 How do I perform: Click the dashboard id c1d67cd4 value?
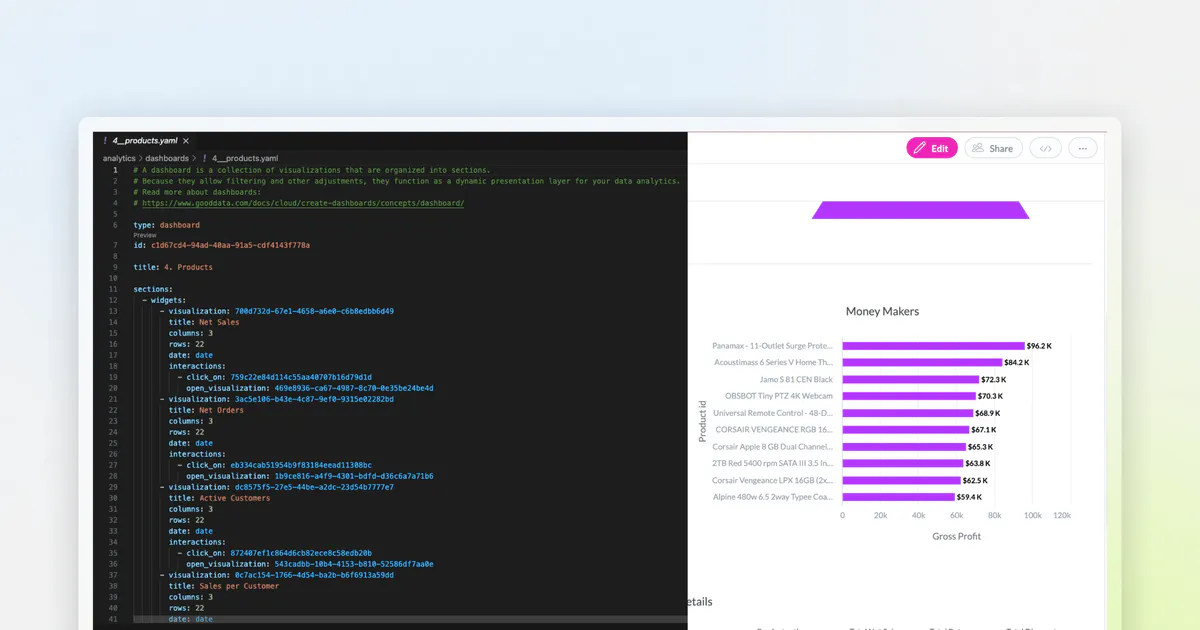coord(230,245)
